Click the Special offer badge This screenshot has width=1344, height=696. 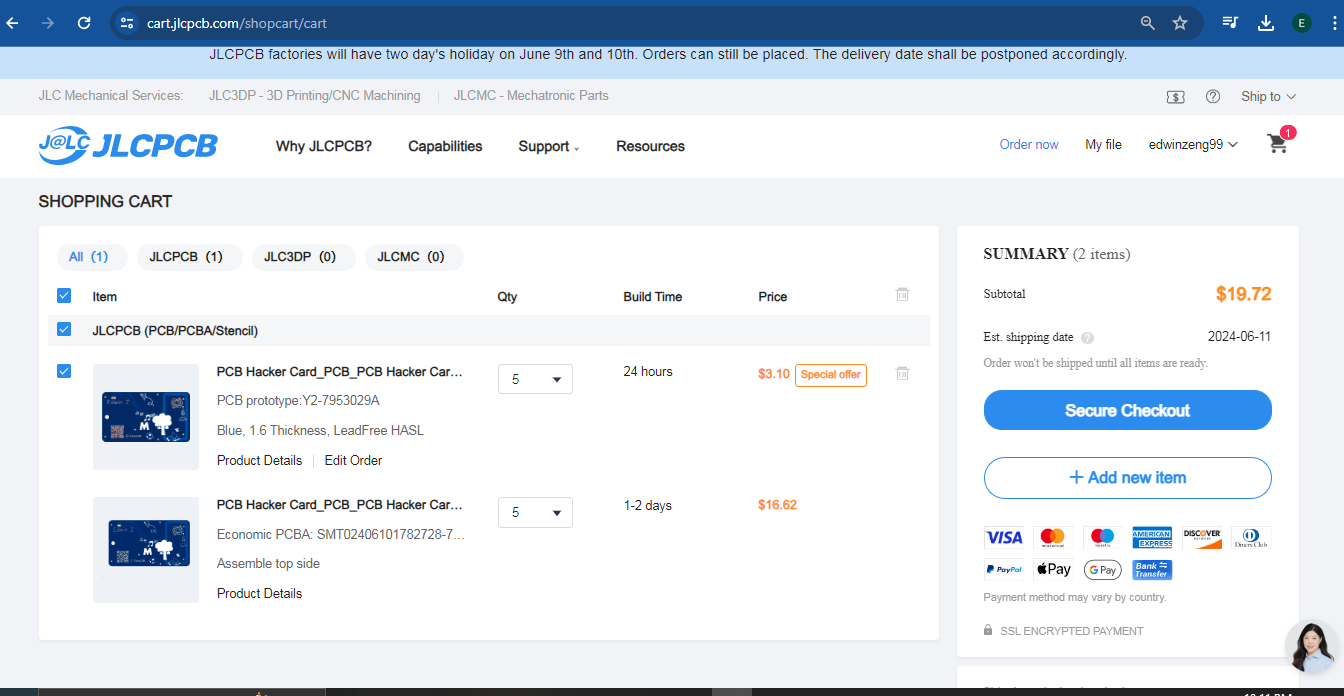tap(831, 375)
